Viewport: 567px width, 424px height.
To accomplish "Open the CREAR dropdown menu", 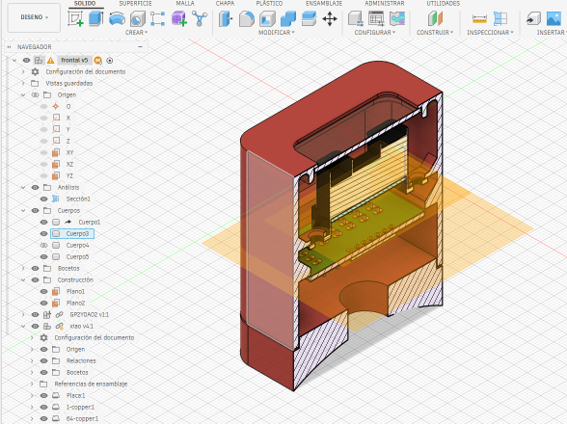I will 136,33.
